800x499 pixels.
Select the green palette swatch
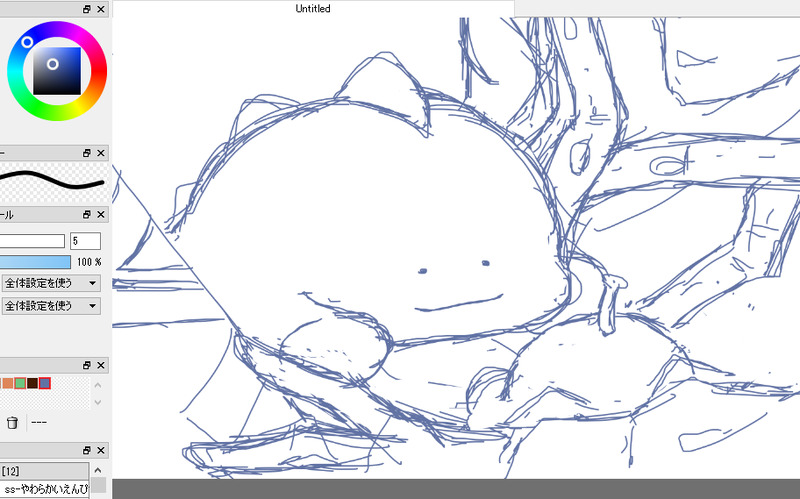(x=20, y=383)
